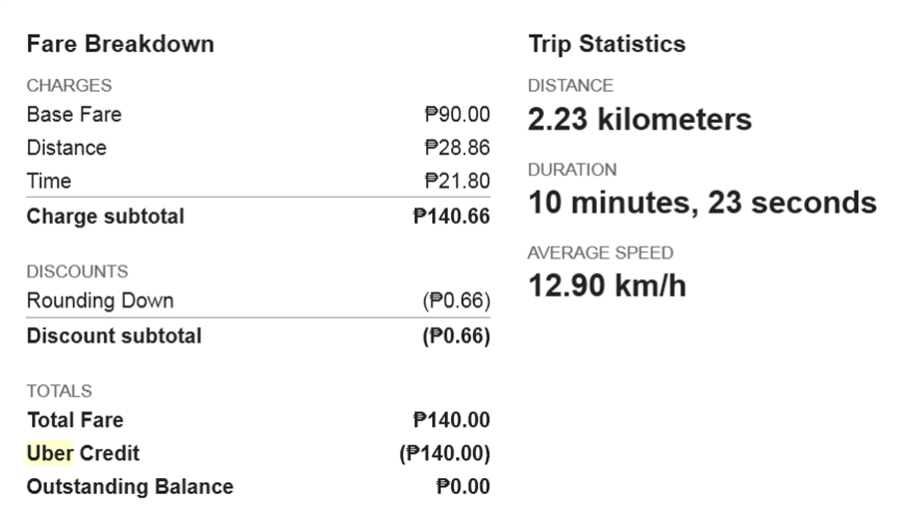Click the Discount subtotal label
The height and width of the screenshot is (526, 900).
[x=114, y=336]
